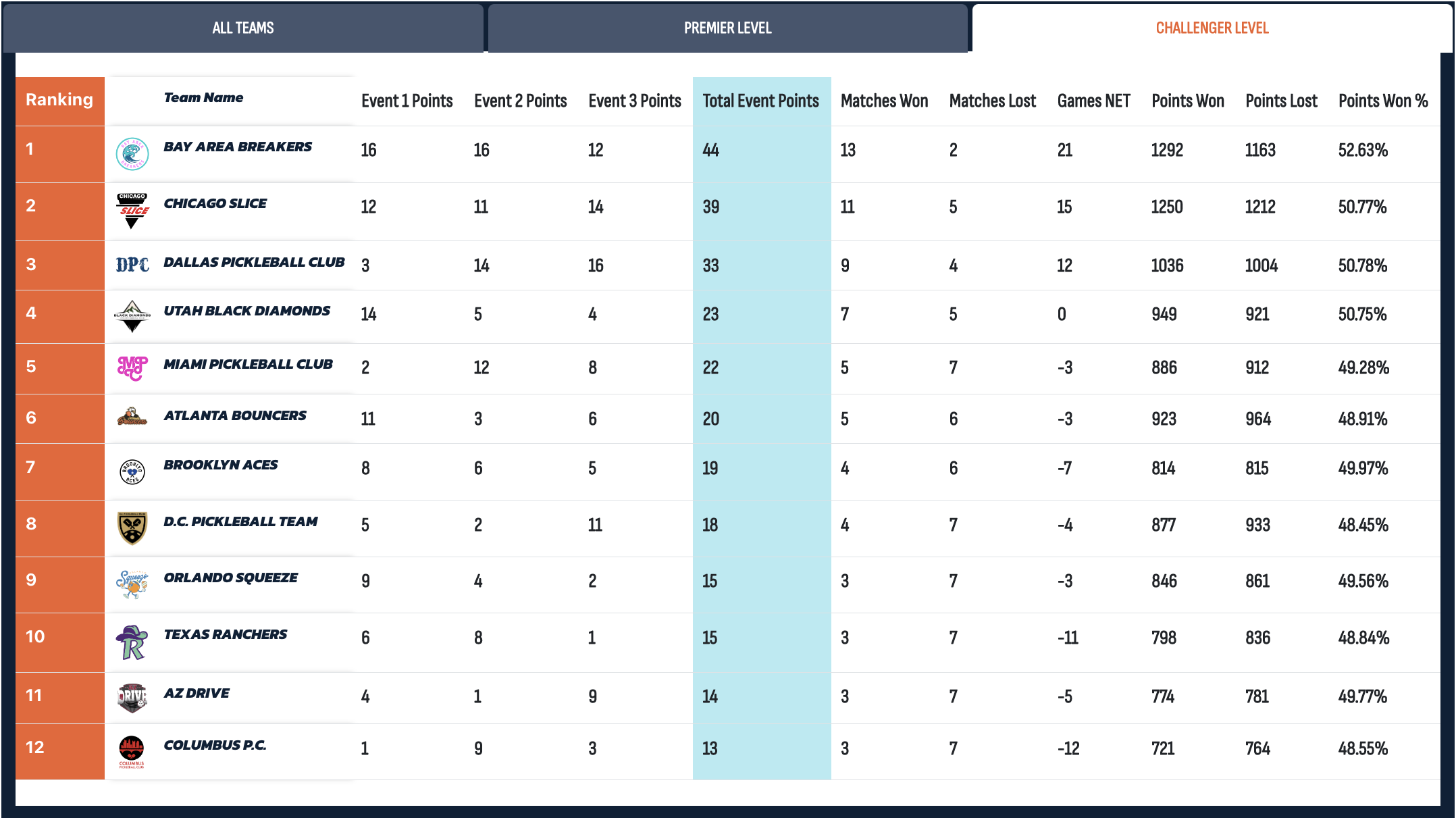Switch to the Premier Level tab
This screenshot has width=1456, height=820.
727,28
